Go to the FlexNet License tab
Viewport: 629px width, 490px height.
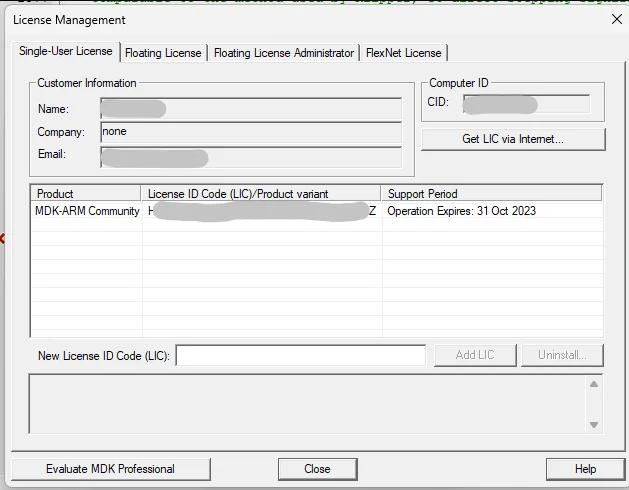tap(404, 53)
